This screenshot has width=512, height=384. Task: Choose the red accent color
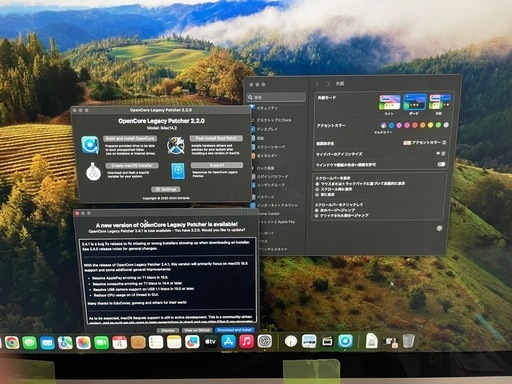click(415, 125)
